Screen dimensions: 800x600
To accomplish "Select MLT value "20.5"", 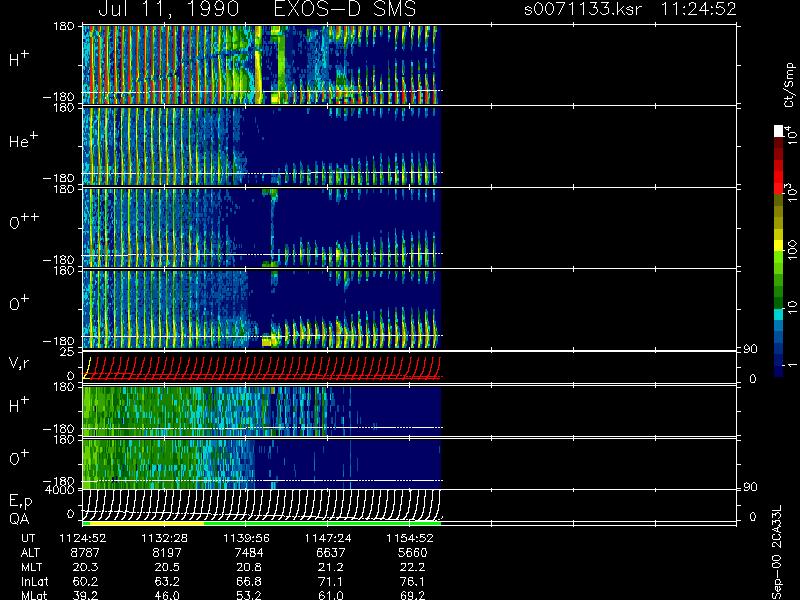I will [x=167, y=567].
